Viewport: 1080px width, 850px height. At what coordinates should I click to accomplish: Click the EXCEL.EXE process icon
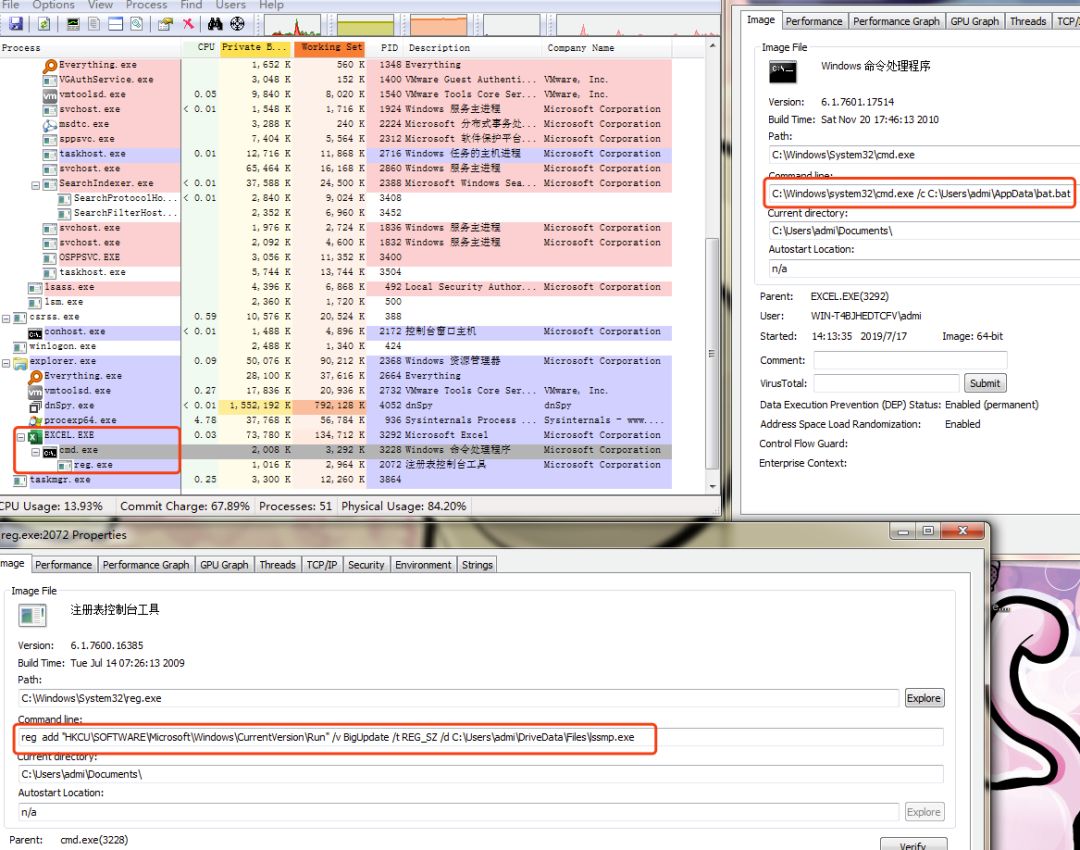point(35,436)
